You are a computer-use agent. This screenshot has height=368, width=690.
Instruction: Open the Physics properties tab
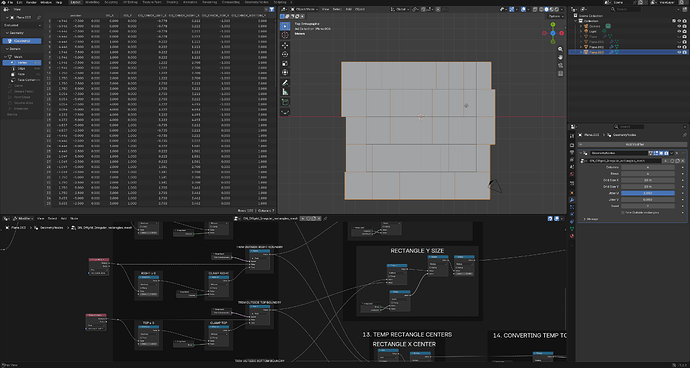point(572,214)
